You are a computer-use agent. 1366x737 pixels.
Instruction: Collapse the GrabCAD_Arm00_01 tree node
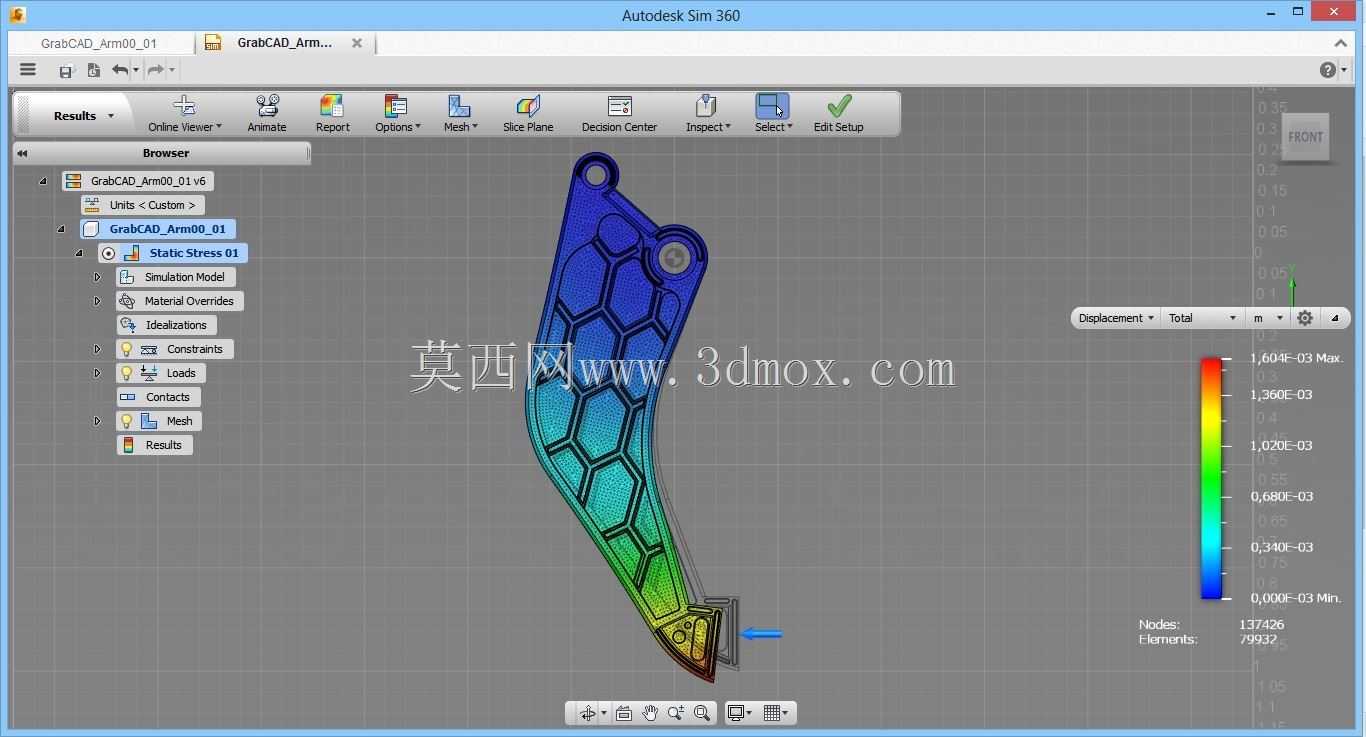point(60,229)
